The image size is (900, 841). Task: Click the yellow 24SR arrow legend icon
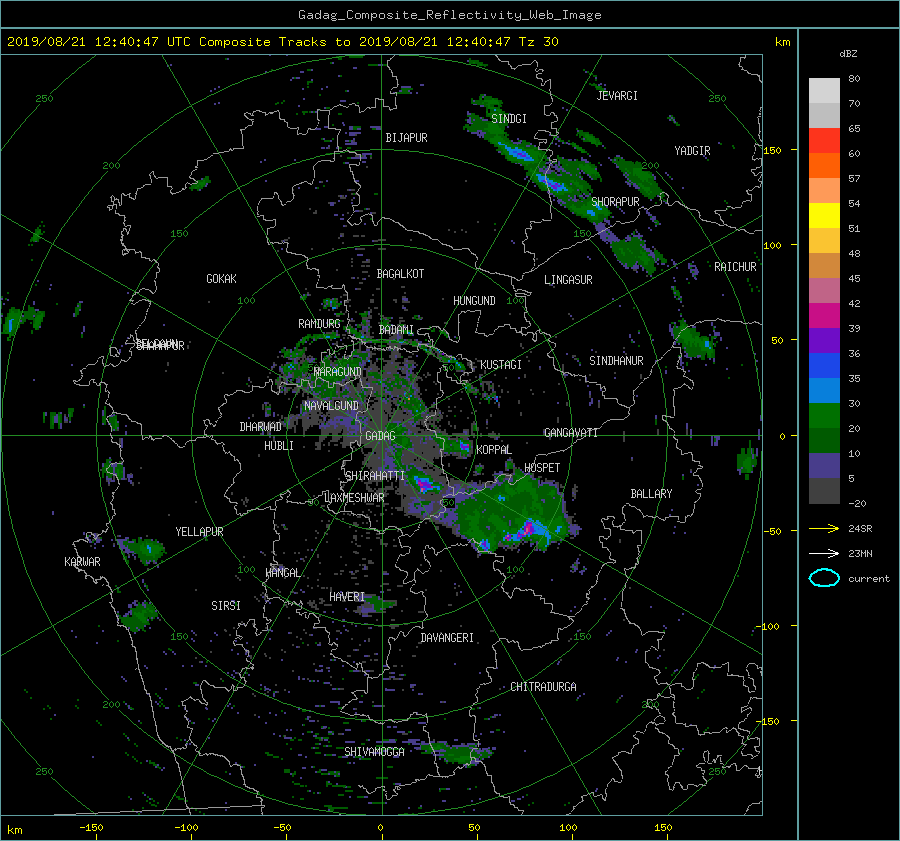pos(824,528)
